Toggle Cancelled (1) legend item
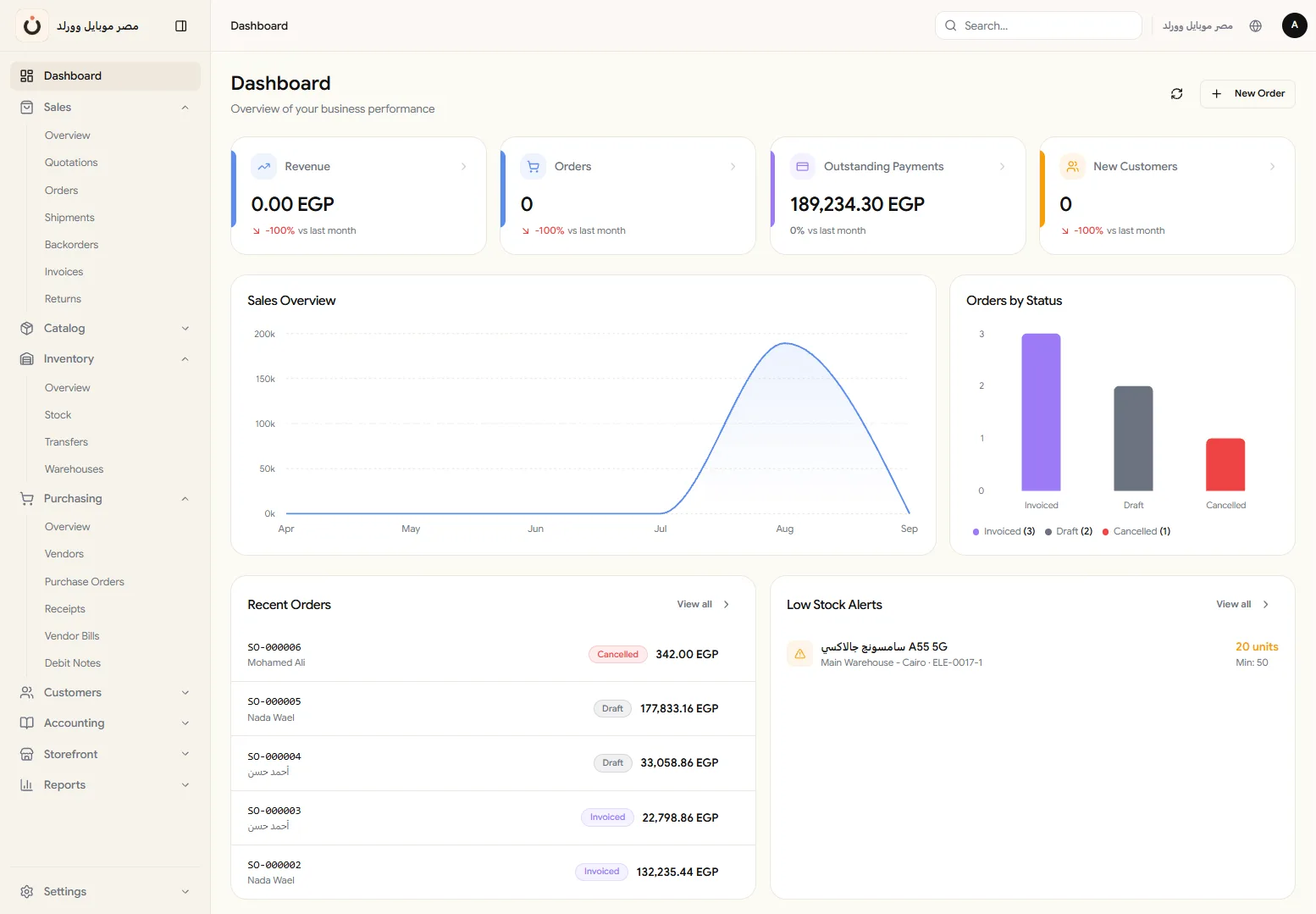The image size is (1316, 914). click(1136, 532)
